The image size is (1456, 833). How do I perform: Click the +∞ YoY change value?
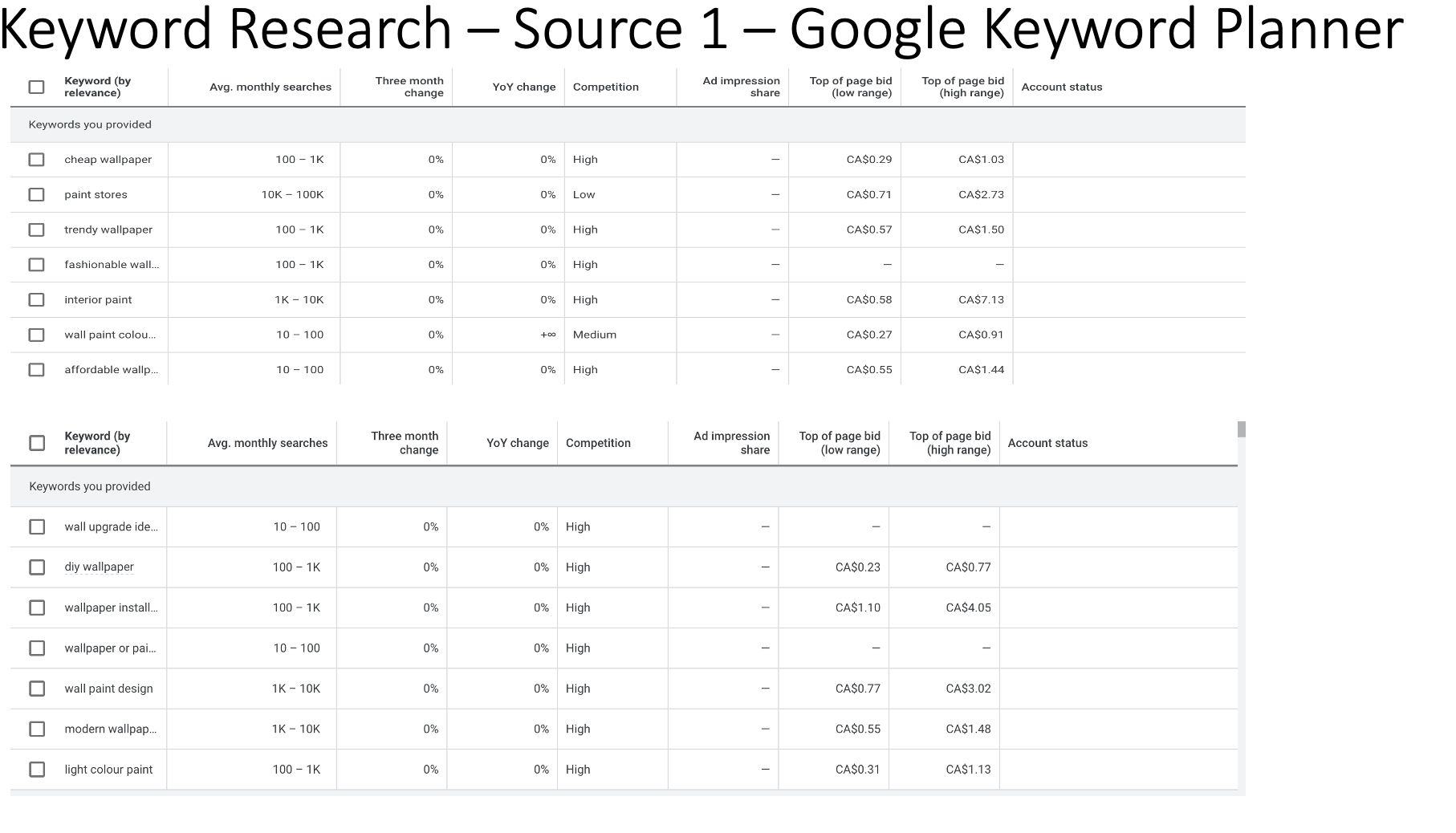(x=548, y=335)
